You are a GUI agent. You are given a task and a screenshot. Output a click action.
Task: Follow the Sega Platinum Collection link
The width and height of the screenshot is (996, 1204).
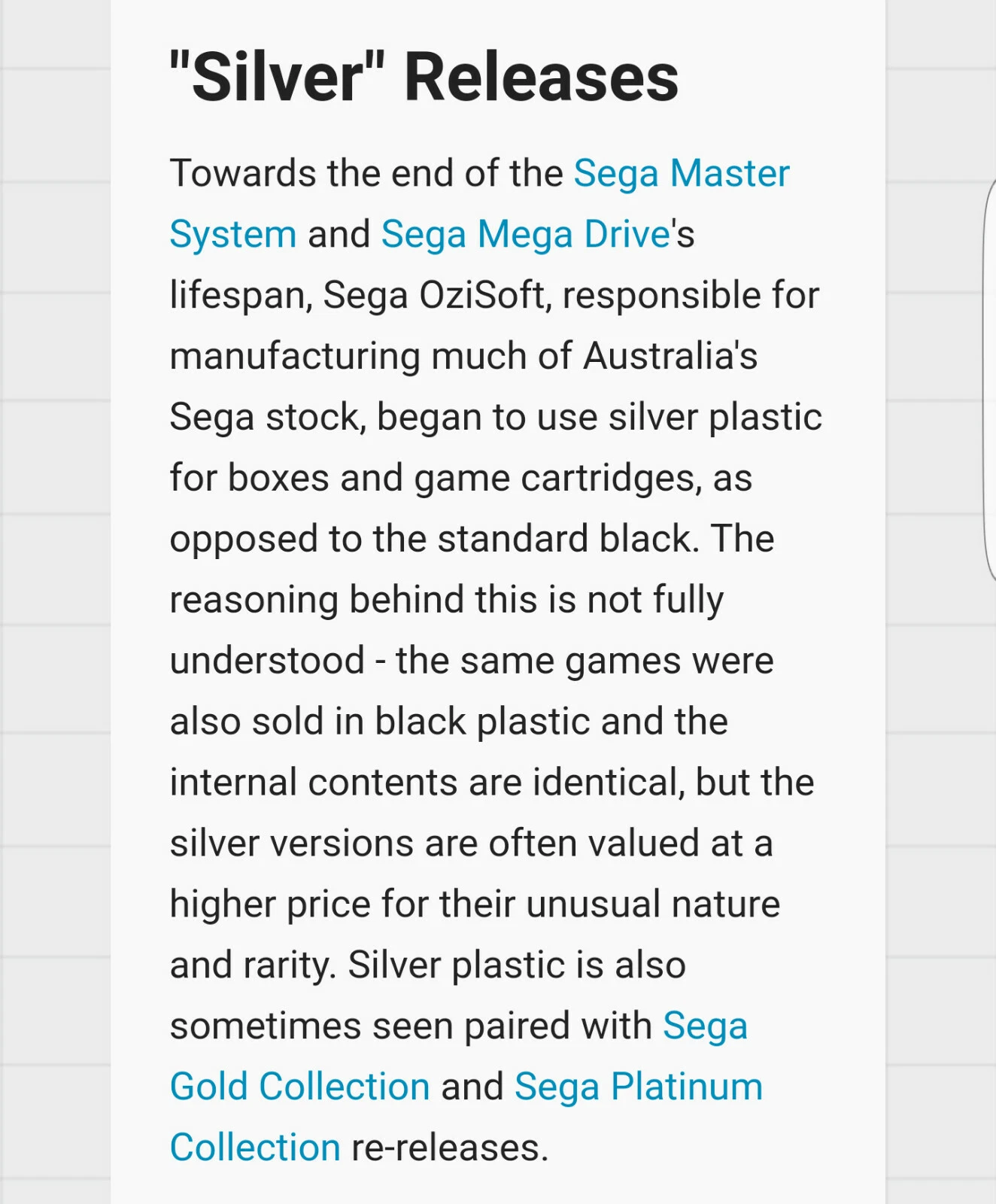638,1087
